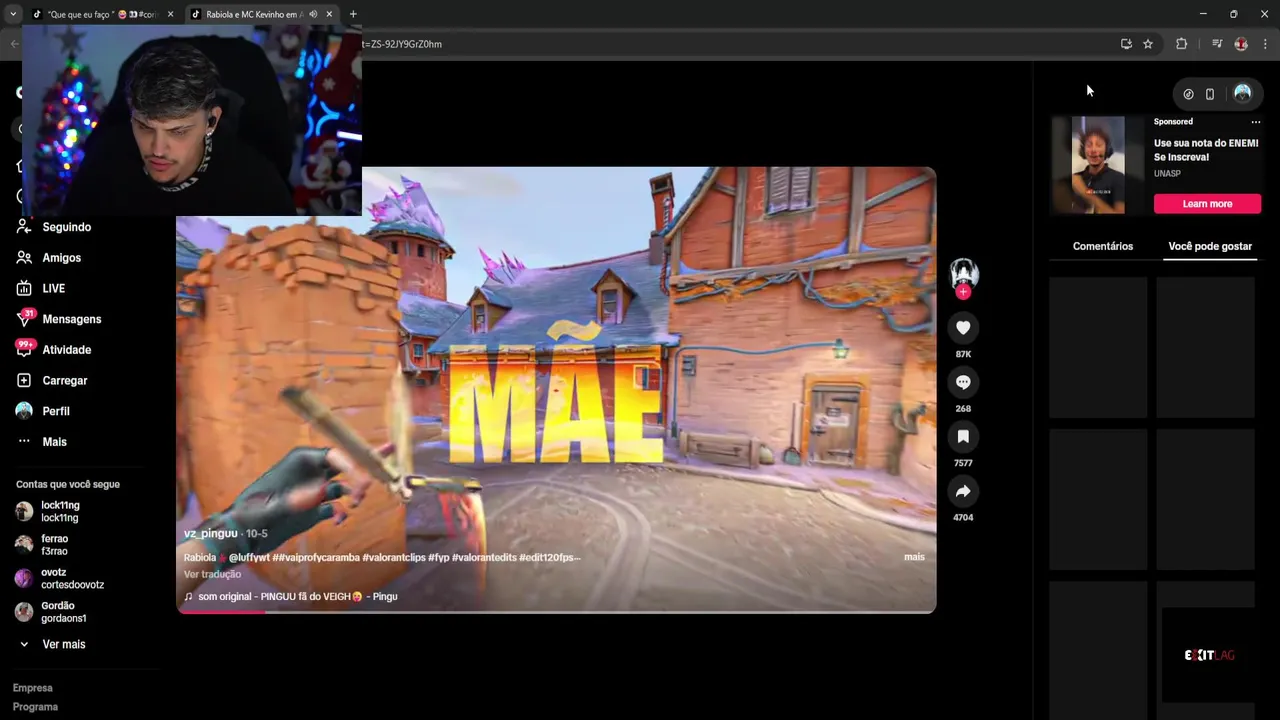Open sponsored ad options three dots

point(1256,122)
